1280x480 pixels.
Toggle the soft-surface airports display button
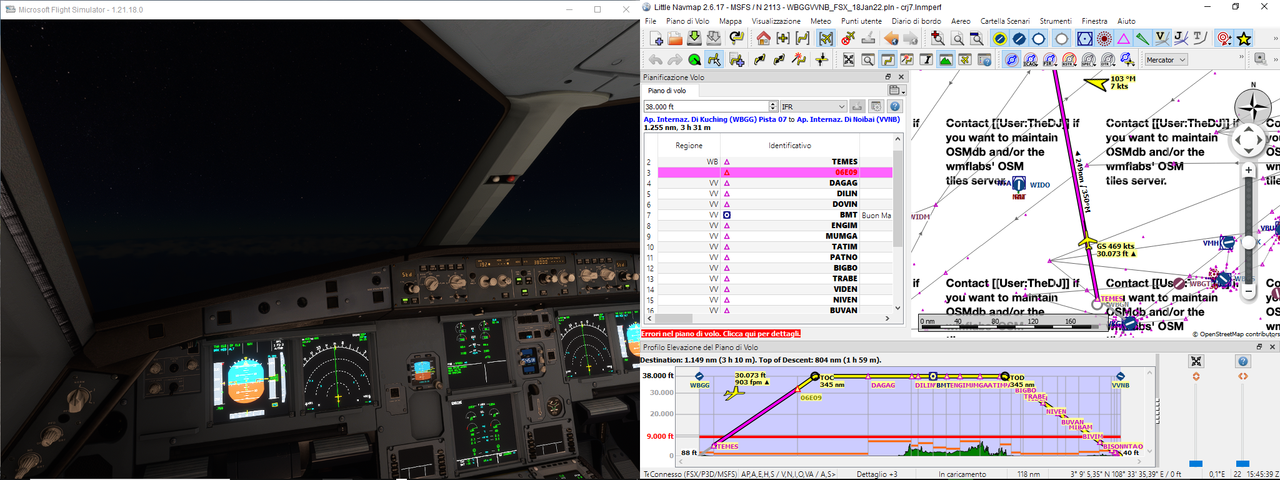tap(1038, 38)
